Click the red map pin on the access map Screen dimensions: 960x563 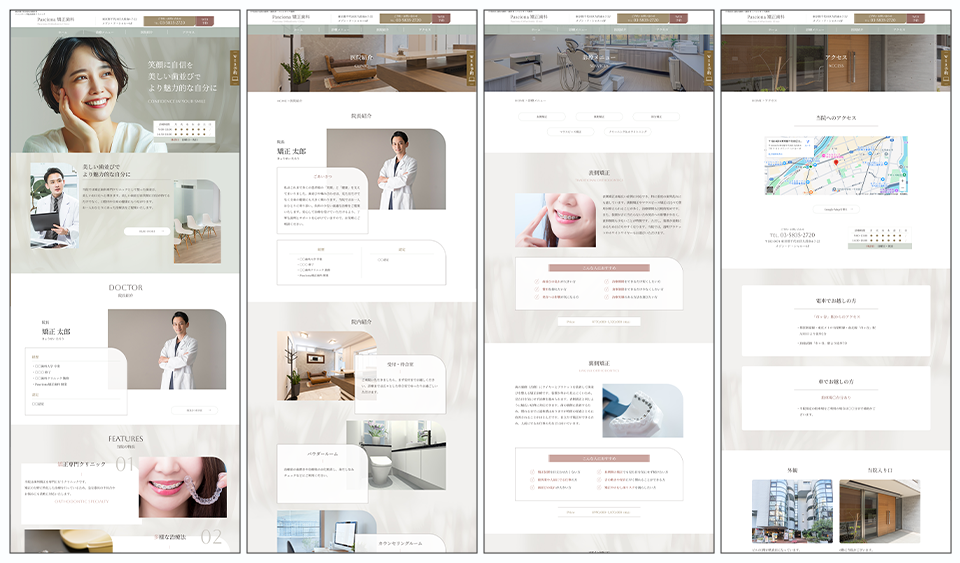click(836, 162)
